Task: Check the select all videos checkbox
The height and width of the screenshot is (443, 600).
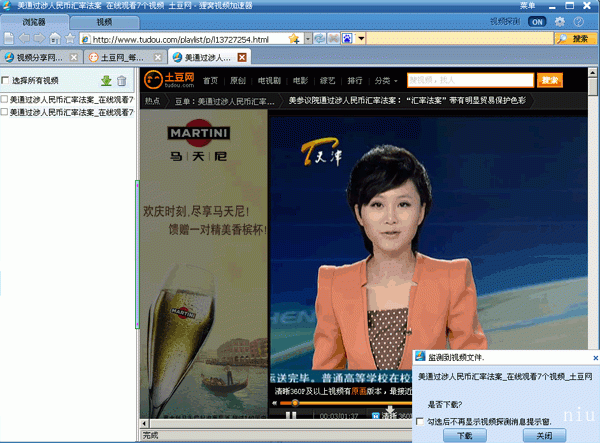Action: point(5,80)
